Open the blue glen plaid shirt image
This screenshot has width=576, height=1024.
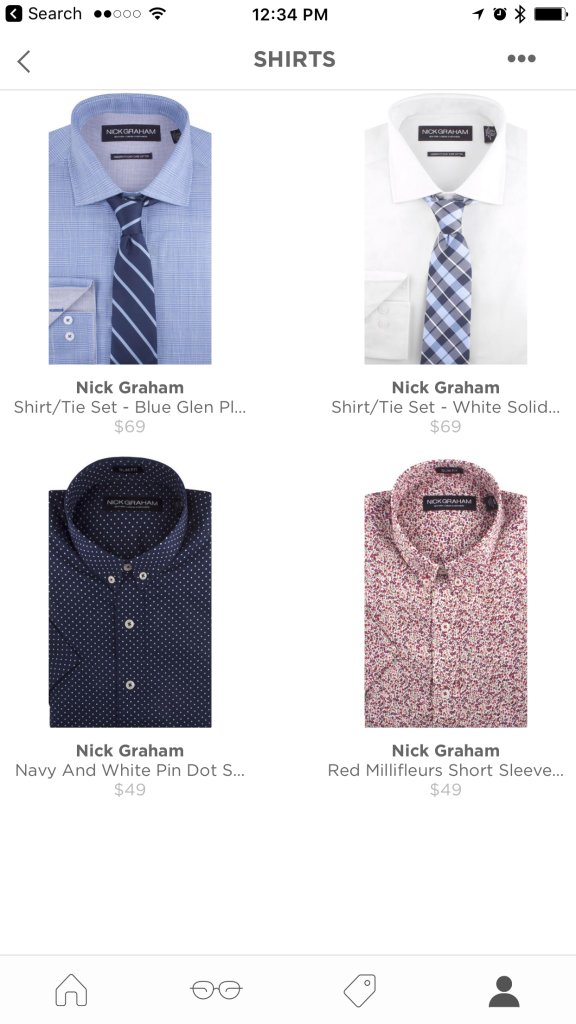tap(130, 229)
